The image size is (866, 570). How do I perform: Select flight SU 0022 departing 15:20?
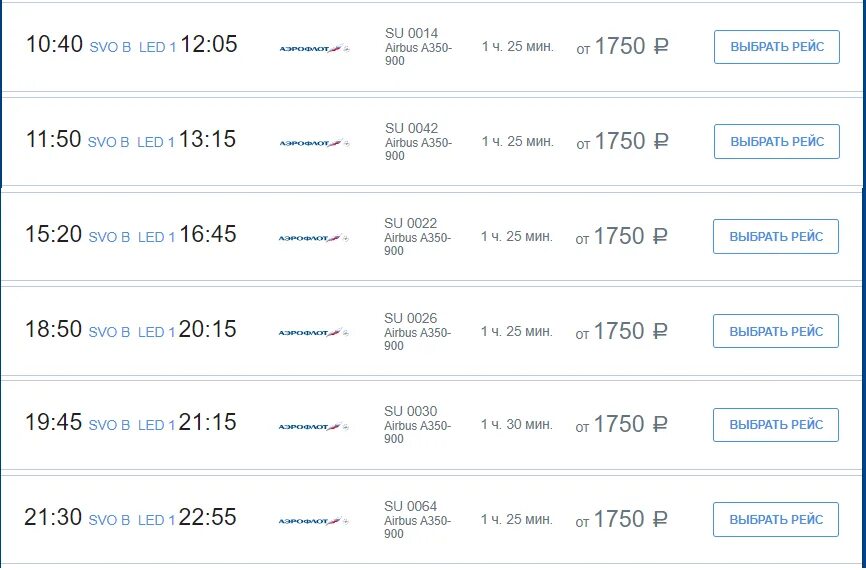click(775, 236)
